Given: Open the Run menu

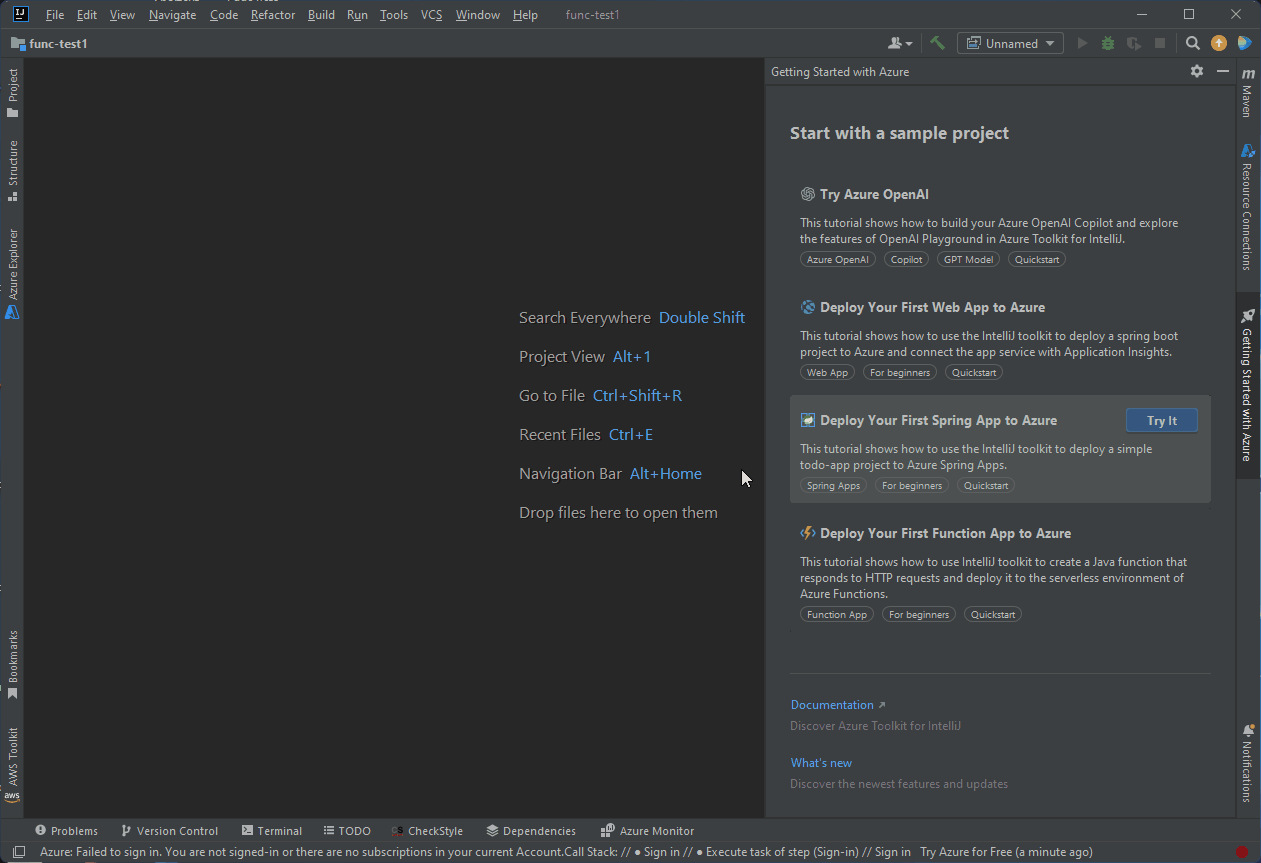Looking at the screenshot, I should 357,15.
